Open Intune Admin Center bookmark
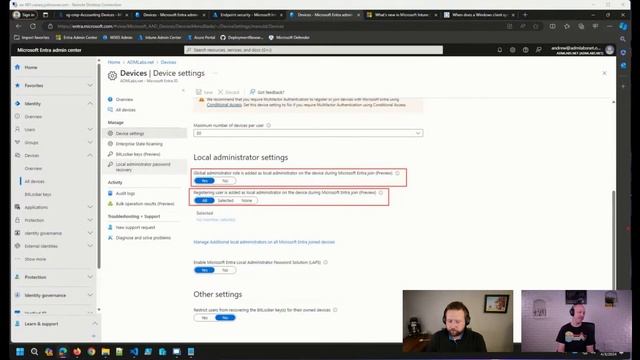Image resolution: width=640 pixels, height=360 pixels. (x=160, y=37)
